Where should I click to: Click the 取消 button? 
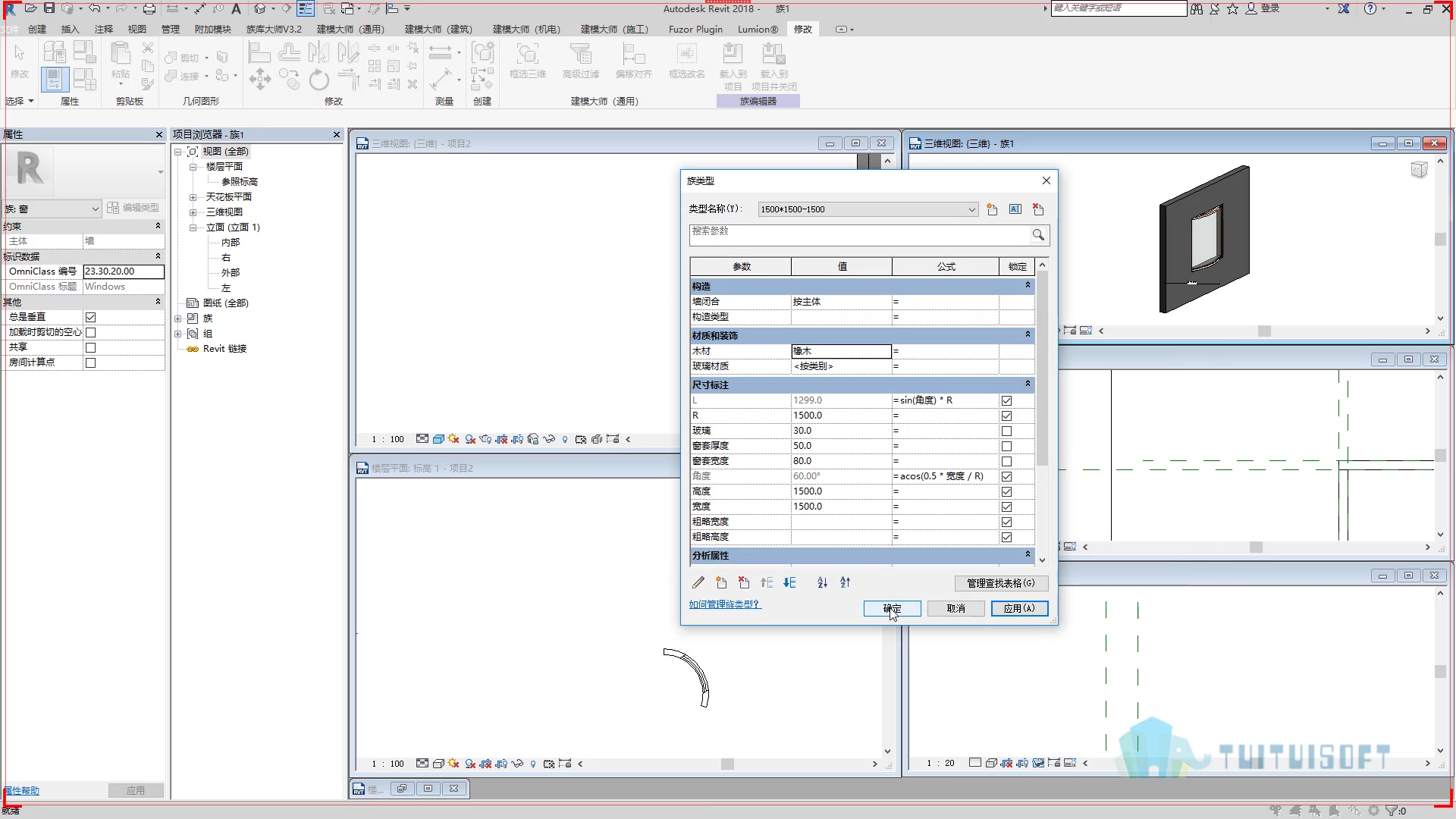click(x=956, y=608)
